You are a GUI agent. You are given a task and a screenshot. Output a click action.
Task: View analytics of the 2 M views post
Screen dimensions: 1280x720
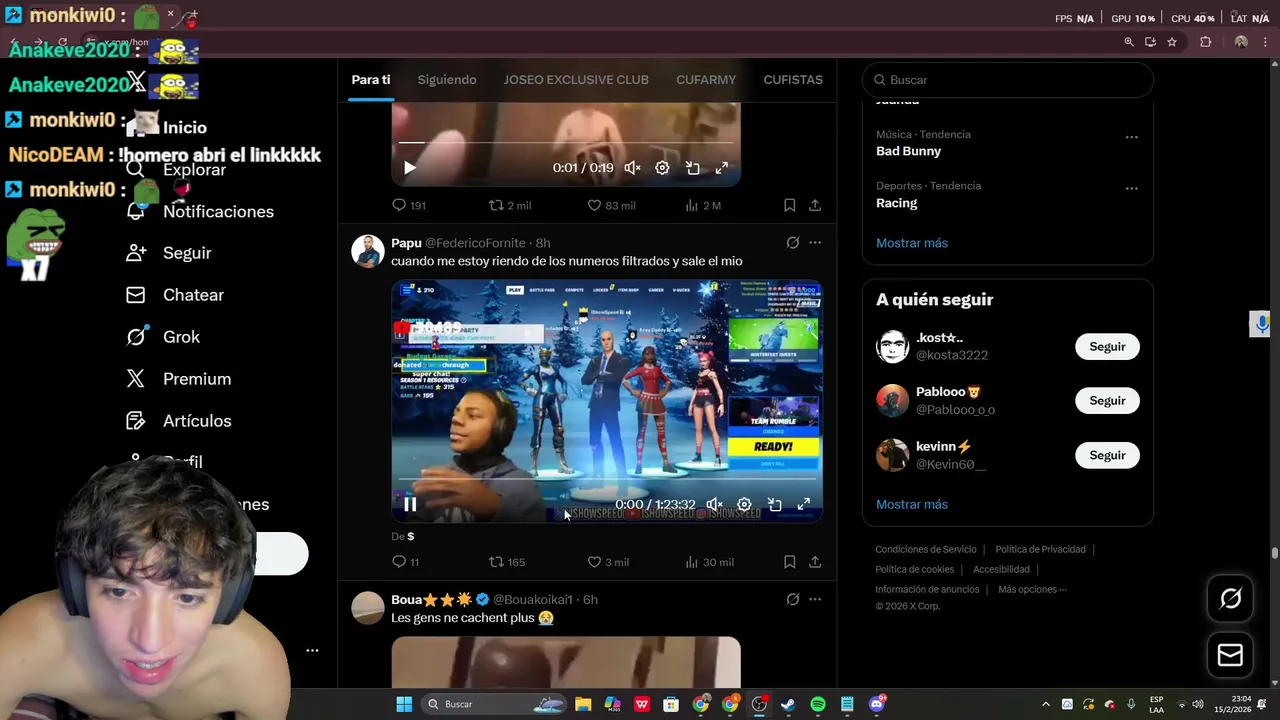tap(702, 205)
